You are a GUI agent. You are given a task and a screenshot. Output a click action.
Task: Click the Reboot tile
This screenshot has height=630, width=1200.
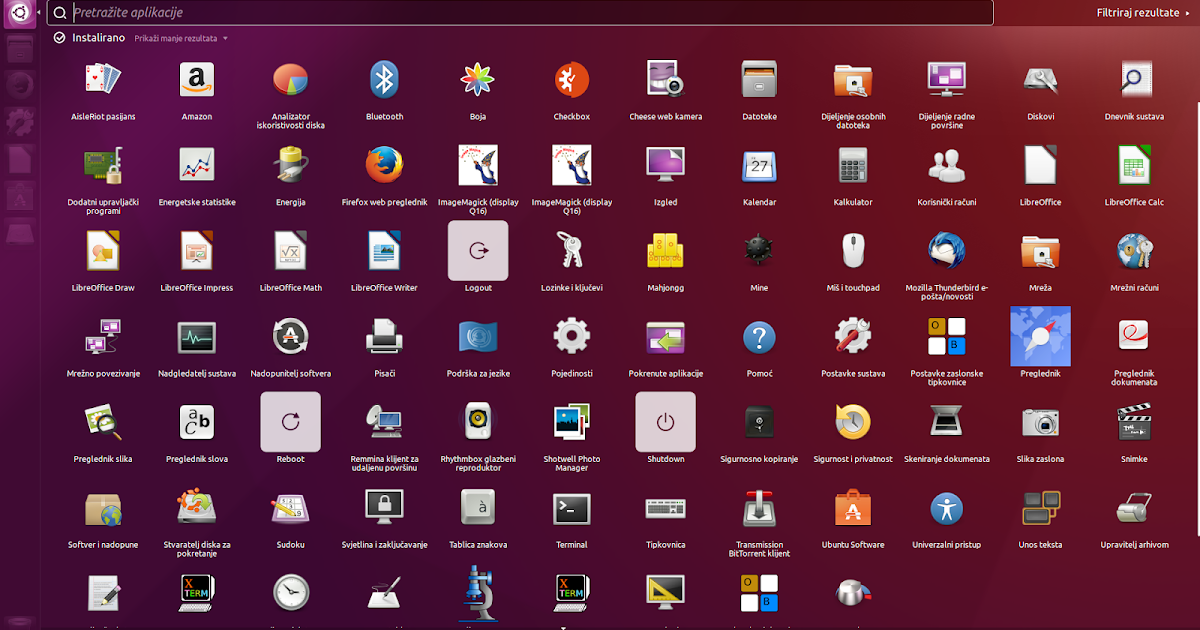click(290, 421)
